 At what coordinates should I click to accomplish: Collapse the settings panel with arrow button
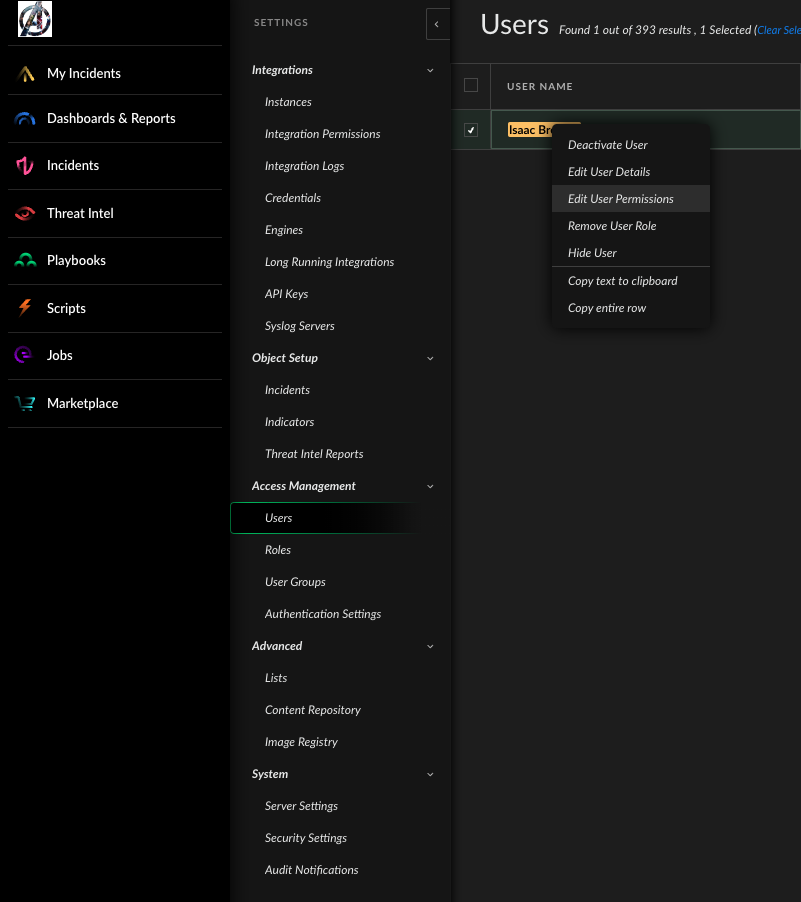[x=437, y=24]
